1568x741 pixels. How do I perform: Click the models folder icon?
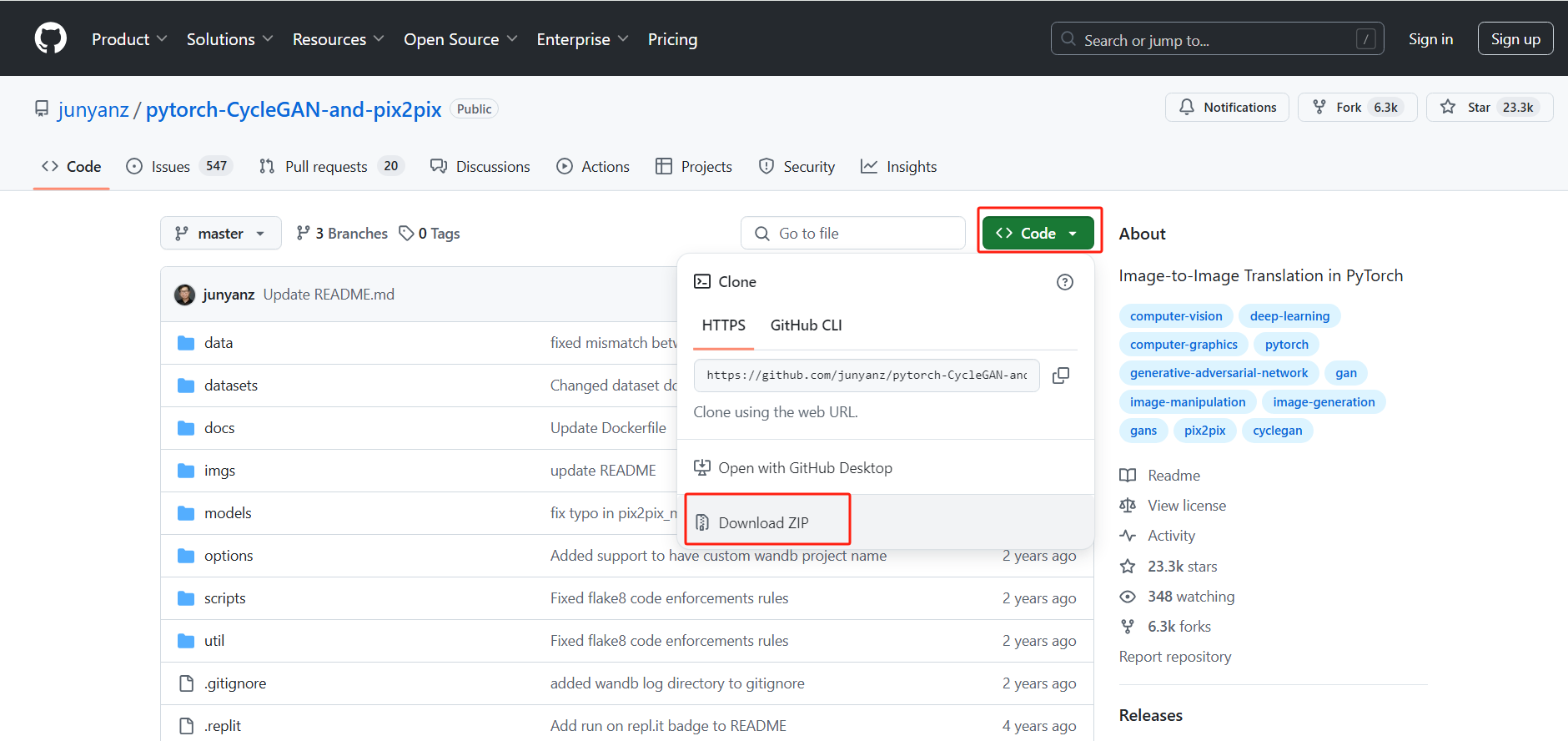click(186, 513)
